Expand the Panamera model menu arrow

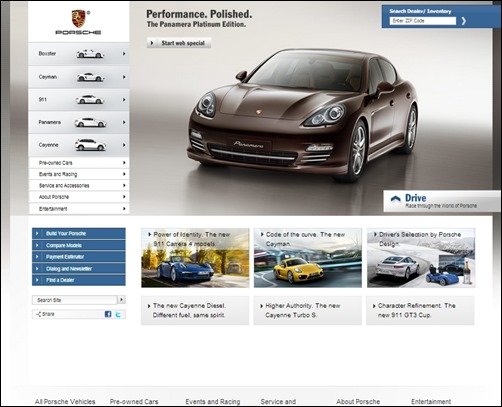(124, 122)
